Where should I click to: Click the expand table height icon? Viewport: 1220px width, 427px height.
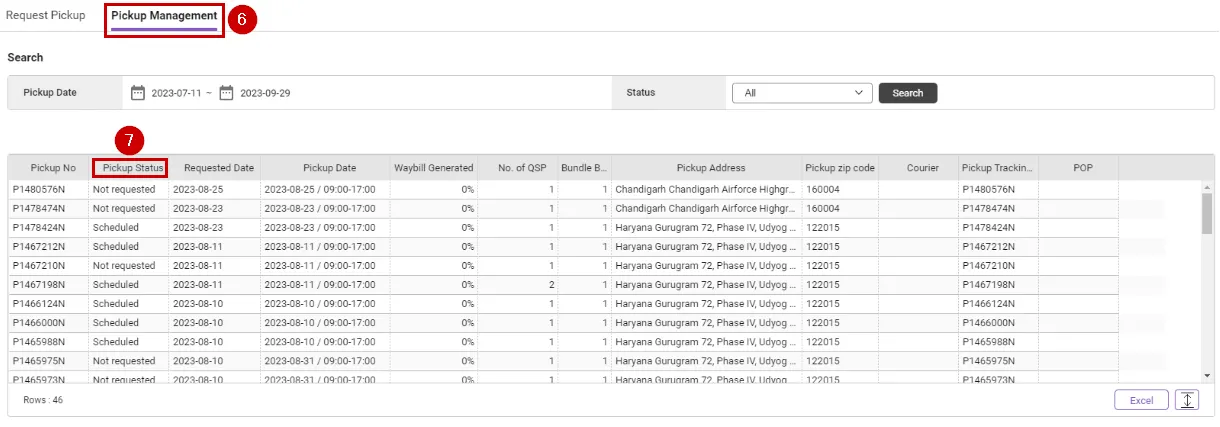coord(1187,400)
